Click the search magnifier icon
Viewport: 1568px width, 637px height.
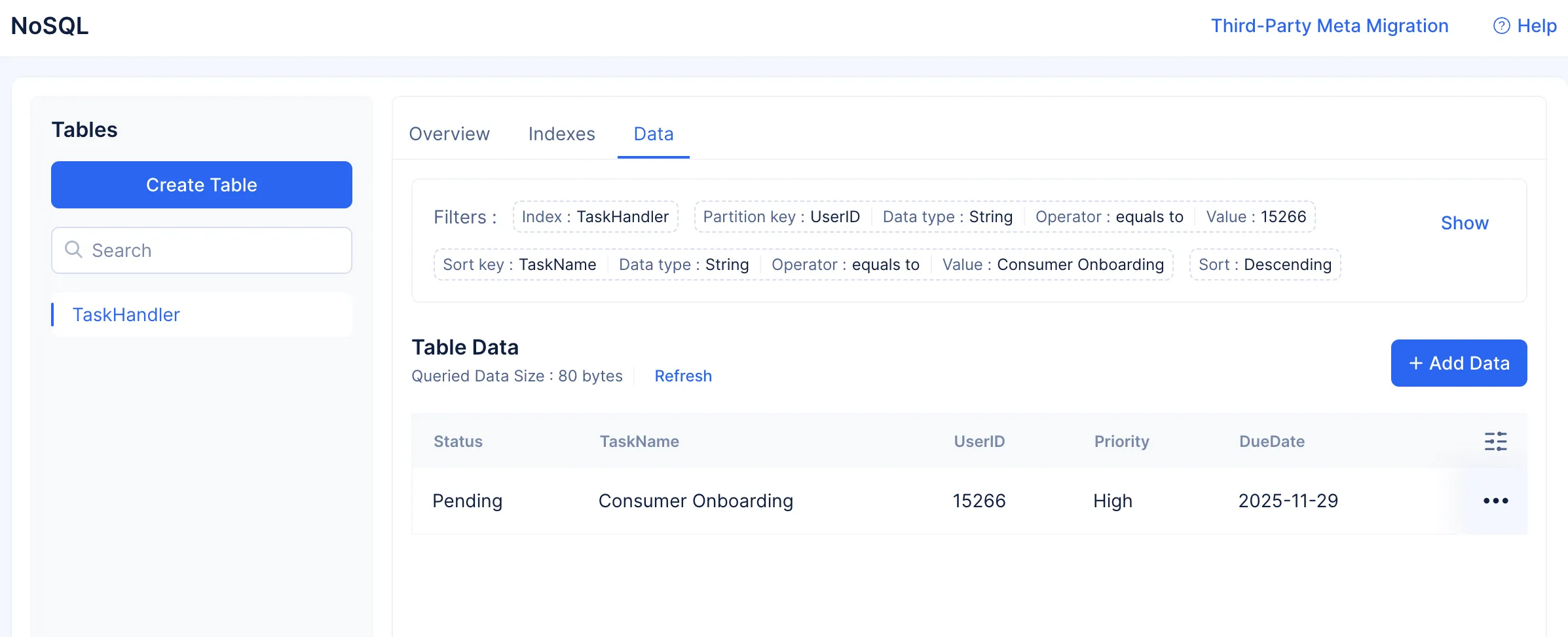point(73,250)
